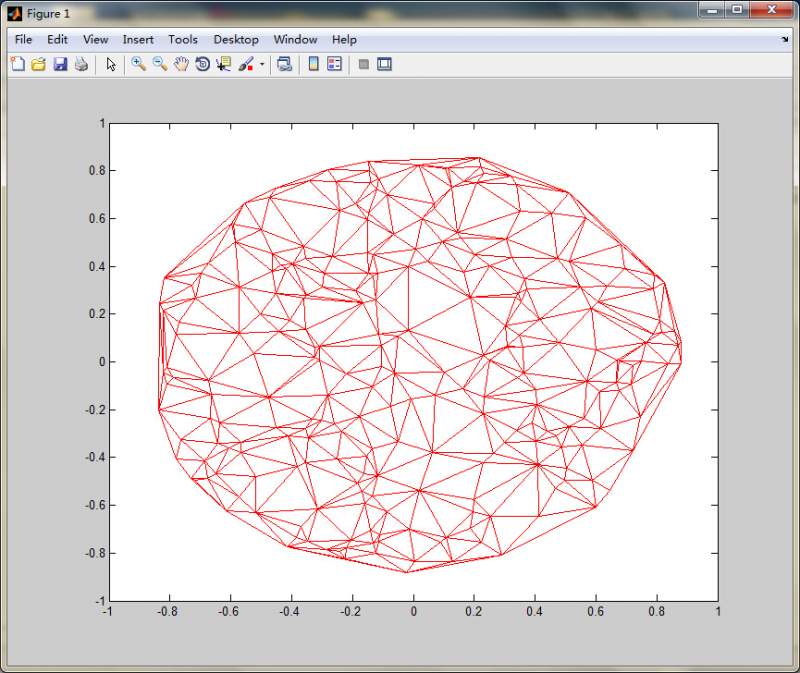The image size is (800, 673).
Task: Show plot tools and dock figure
Action: point(384,64)
